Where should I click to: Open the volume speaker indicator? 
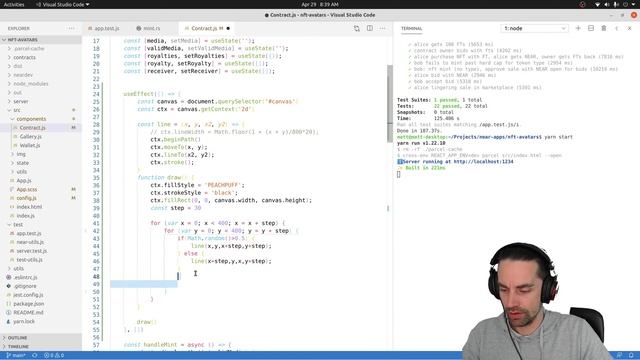coord(607,4)
